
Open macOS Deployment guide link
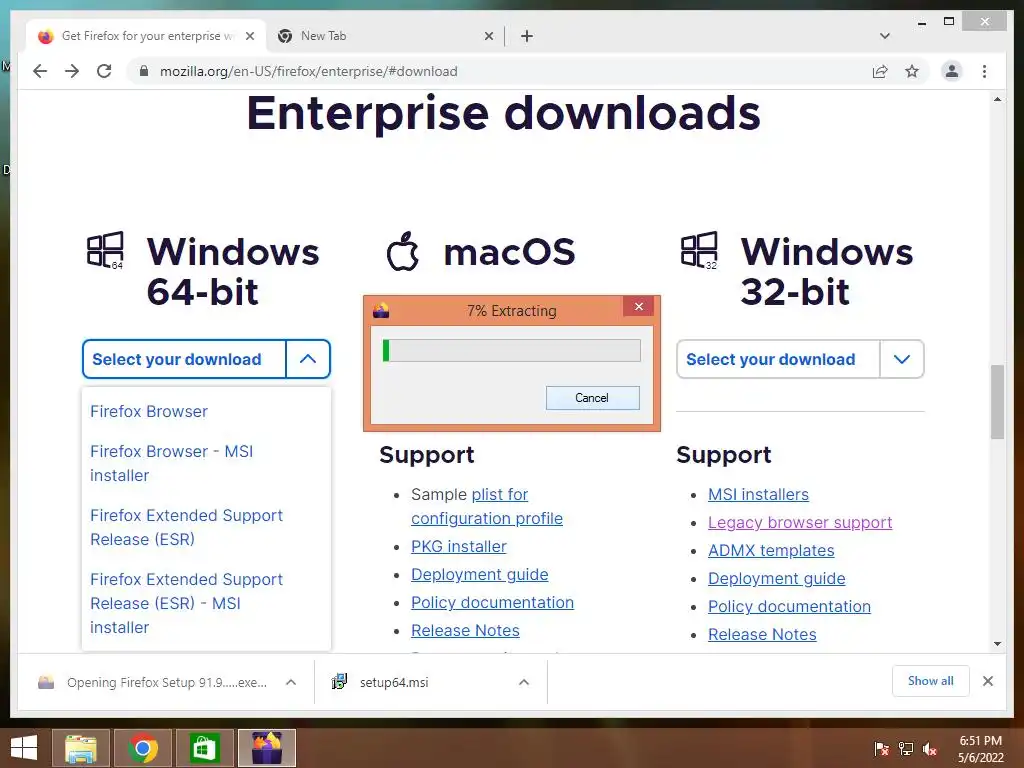(x=479, y=574)
